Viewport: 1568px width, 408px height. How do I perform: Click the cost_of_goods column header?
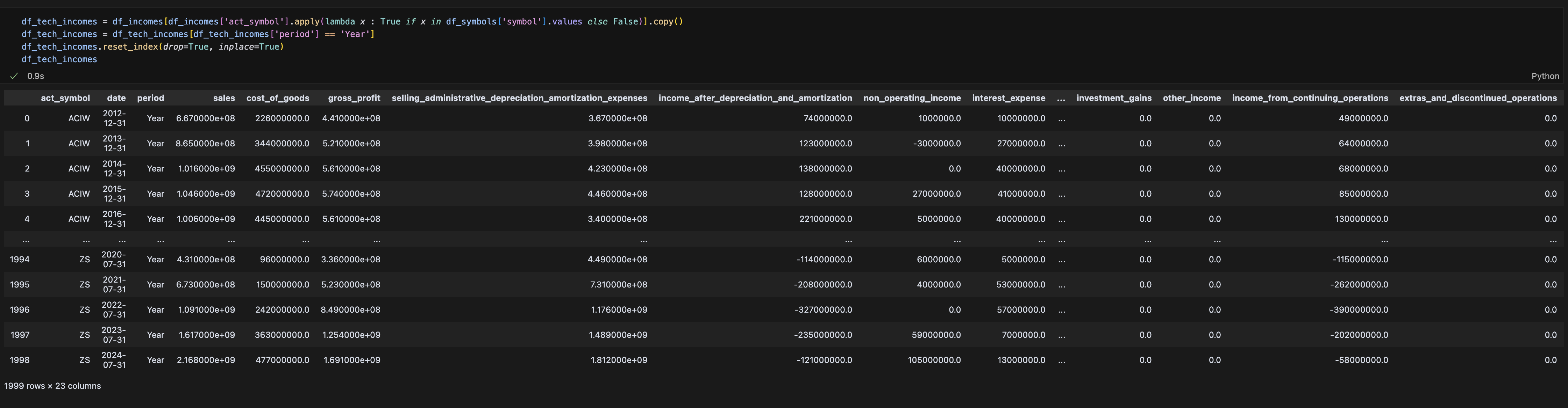pyautogui.click(x=278, y=98)
